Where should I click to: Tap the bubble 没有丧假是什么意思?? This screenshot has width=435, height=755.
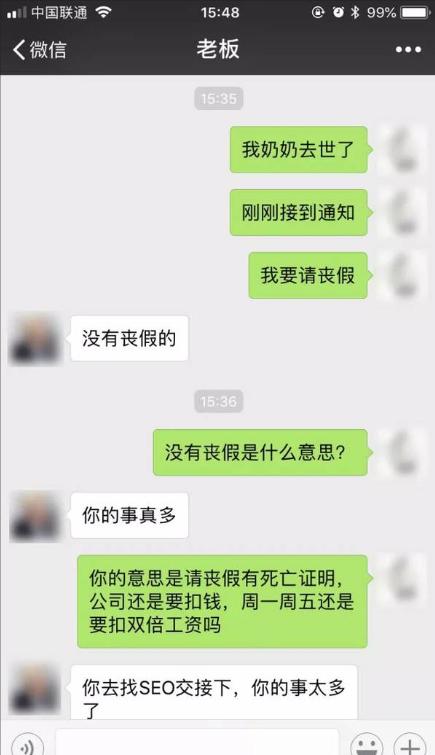[x=262, y=453]
